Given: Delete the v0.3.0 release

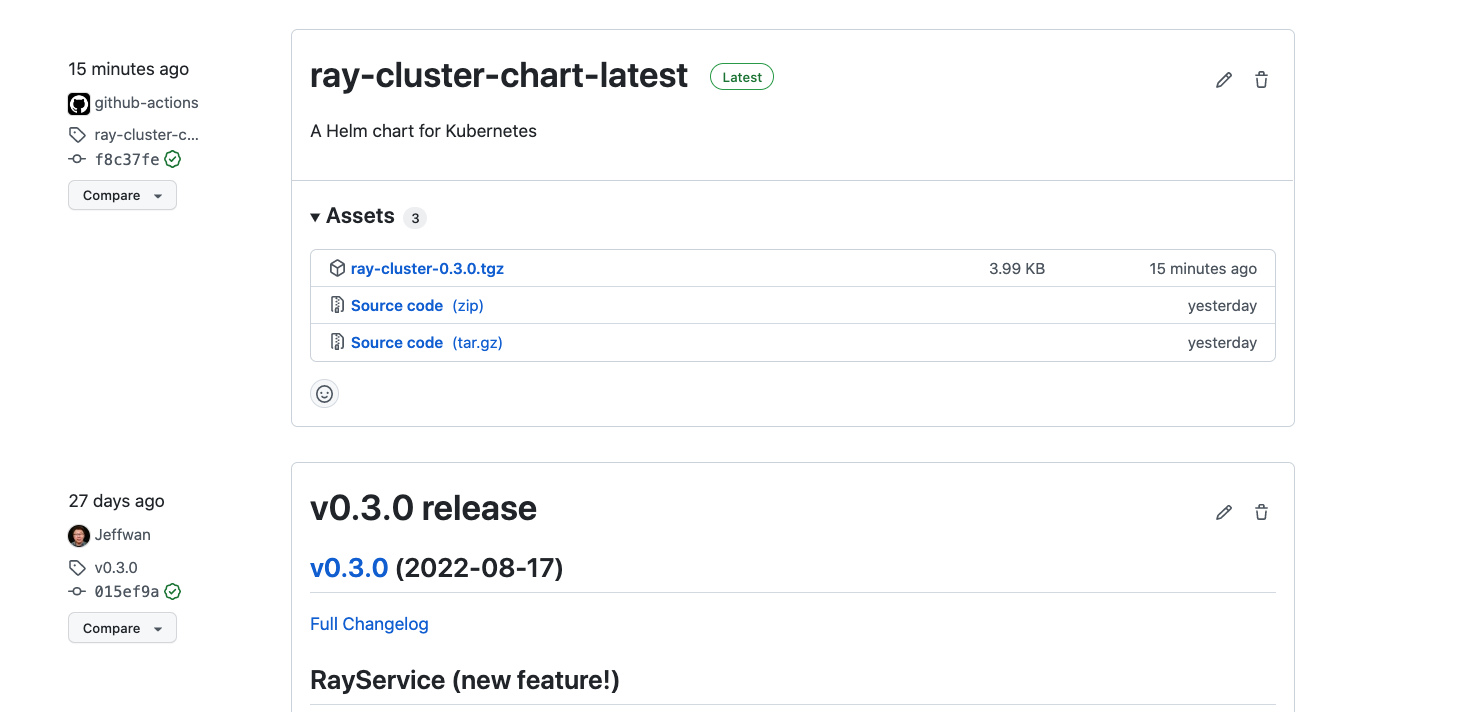Looking at the screenshot, I should pos(1260,511).
